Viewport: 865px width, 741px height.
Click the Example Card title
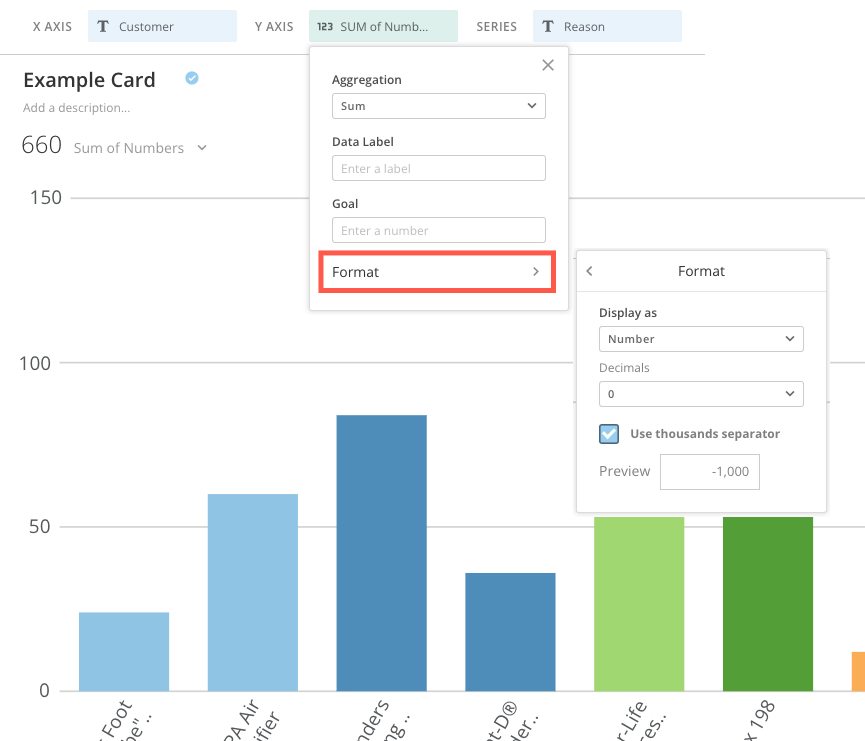[89, 79]
